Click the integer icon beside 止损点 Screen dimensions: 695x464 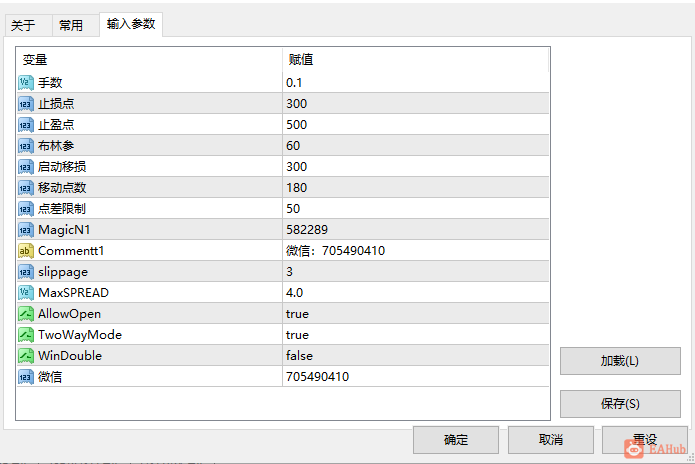click(x=26, y=104)
